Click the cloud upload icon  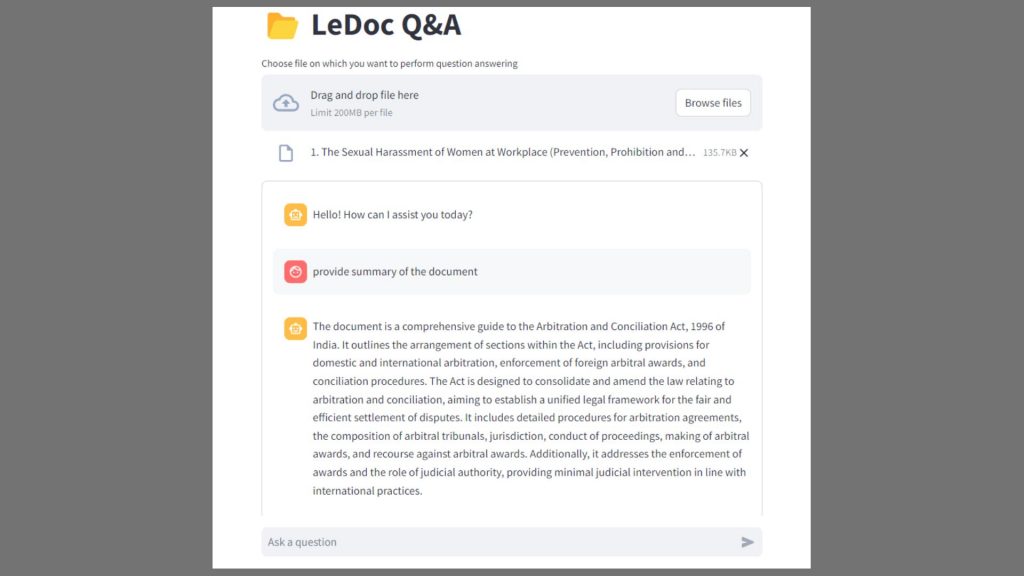tap(286, 103)
